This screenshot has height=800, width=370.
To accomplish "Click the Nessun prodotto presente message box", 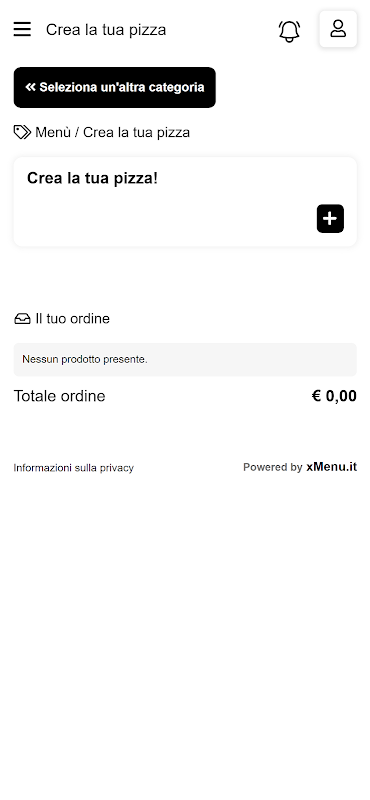I will click(185, 360).
